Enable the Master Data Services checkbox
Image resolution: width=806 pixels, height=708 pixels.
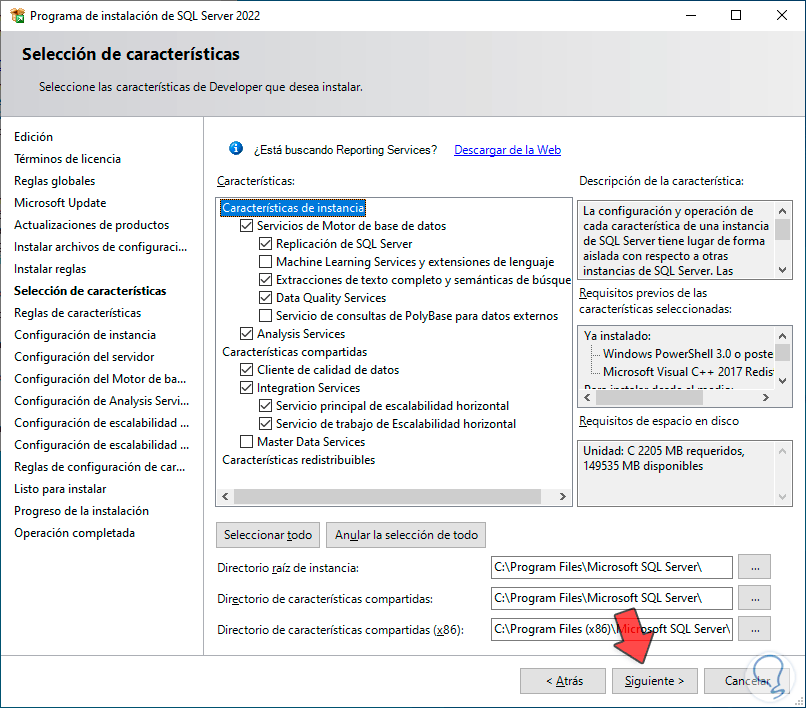(247, 442)
